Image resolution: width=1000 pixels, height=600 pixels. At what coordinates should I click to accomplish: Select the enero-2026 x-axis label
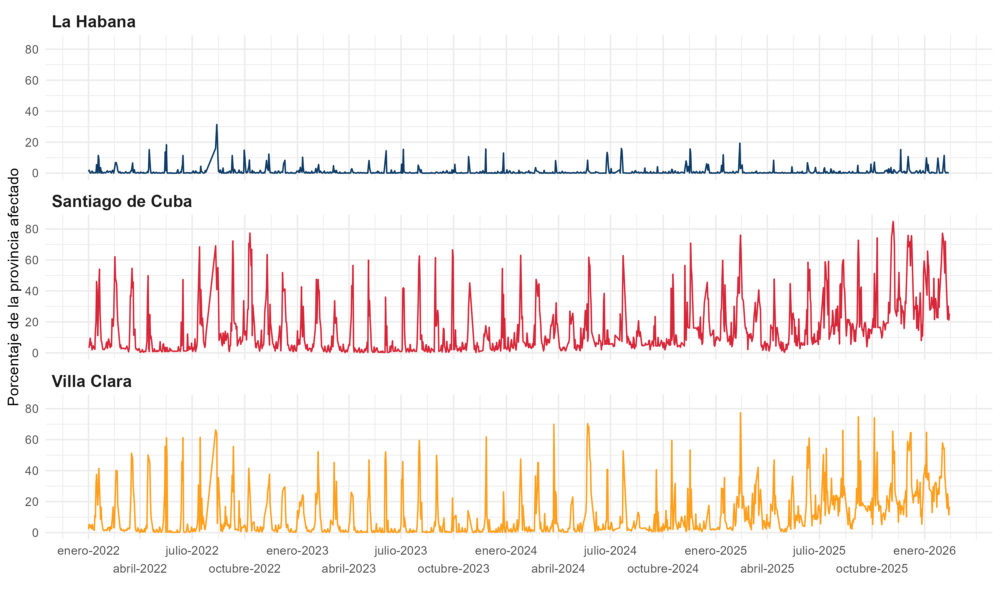pyautogui.click(x=925, y=550)
